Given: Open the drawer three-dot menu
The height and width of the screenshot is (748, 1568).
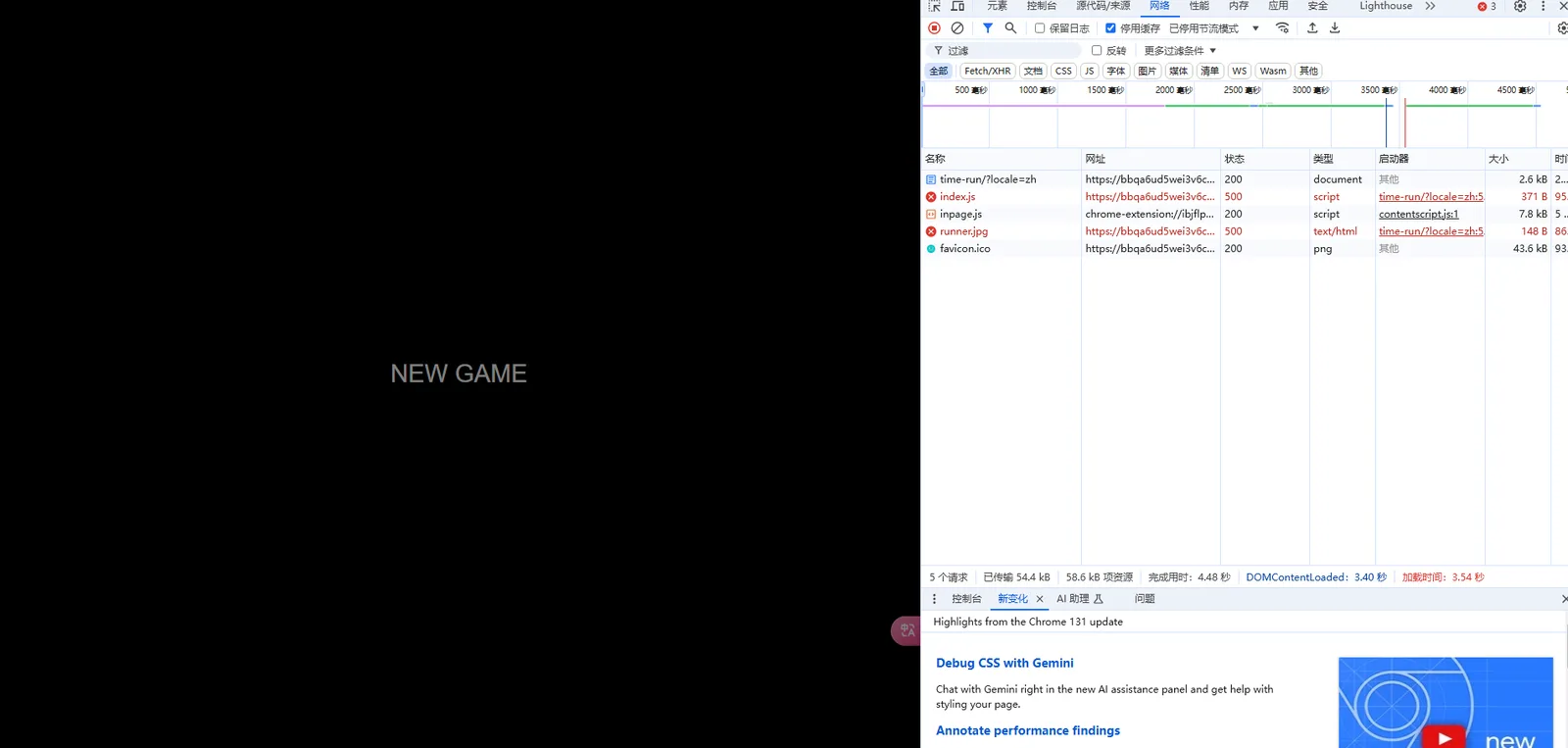Looking at the screenshot, I should click(x=934, y=599).
